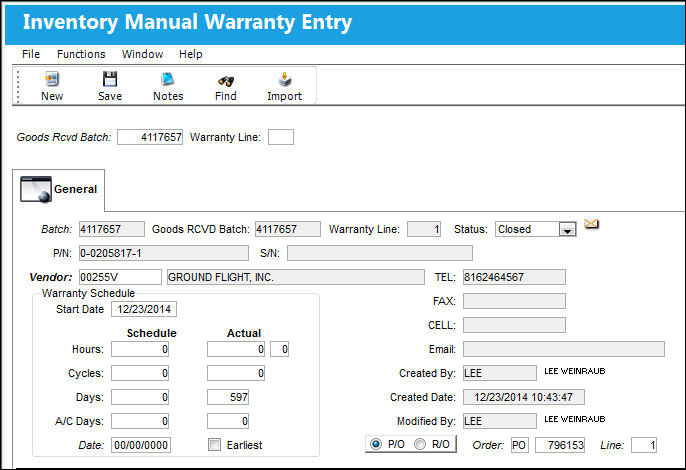Click the top Goods Rcvd Batch field
Screen dimensions: 686x470
pyautogui.click(x=150, y=137)
